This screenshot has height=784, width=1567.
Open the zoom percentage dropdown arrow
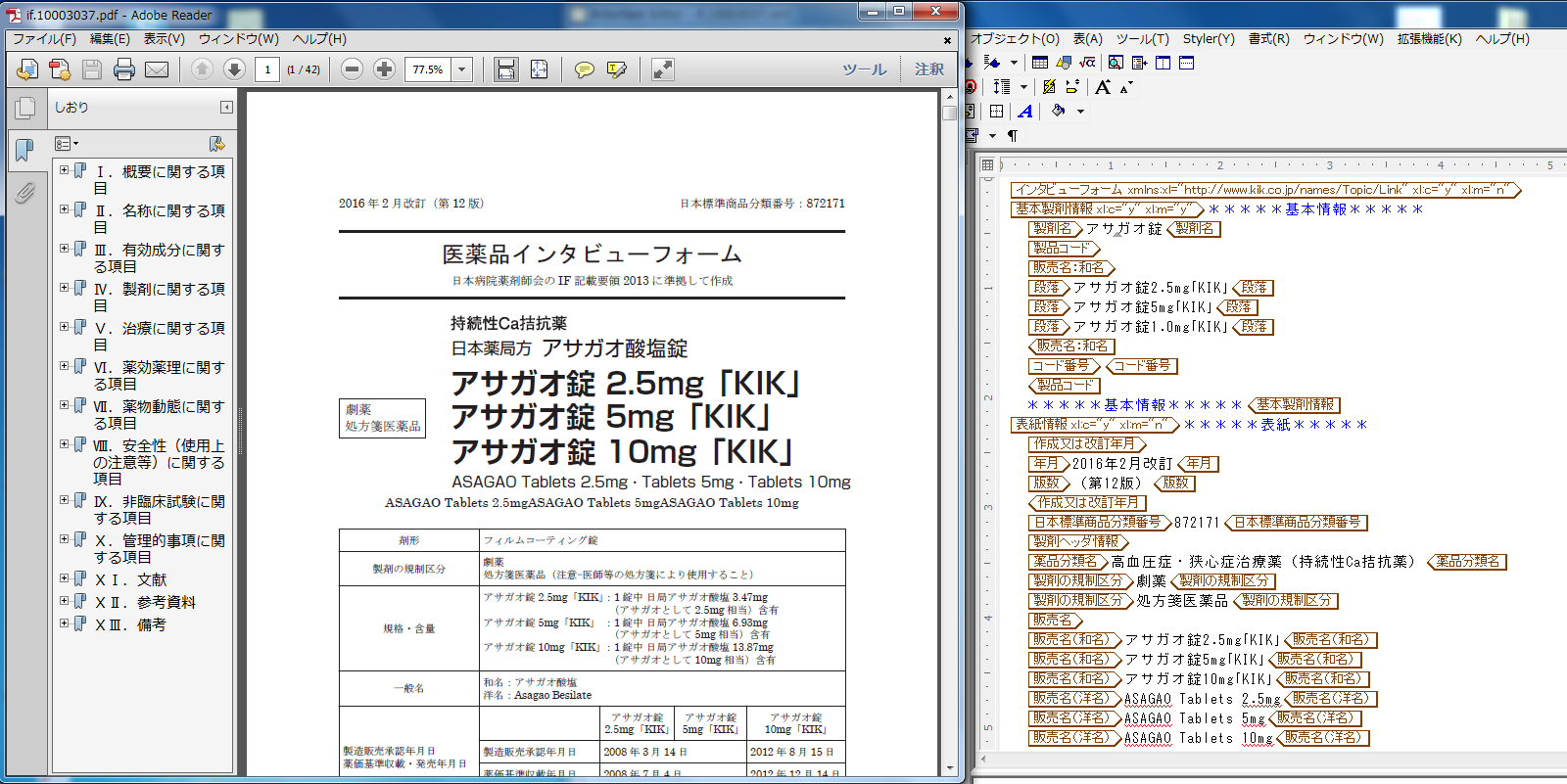462,69
